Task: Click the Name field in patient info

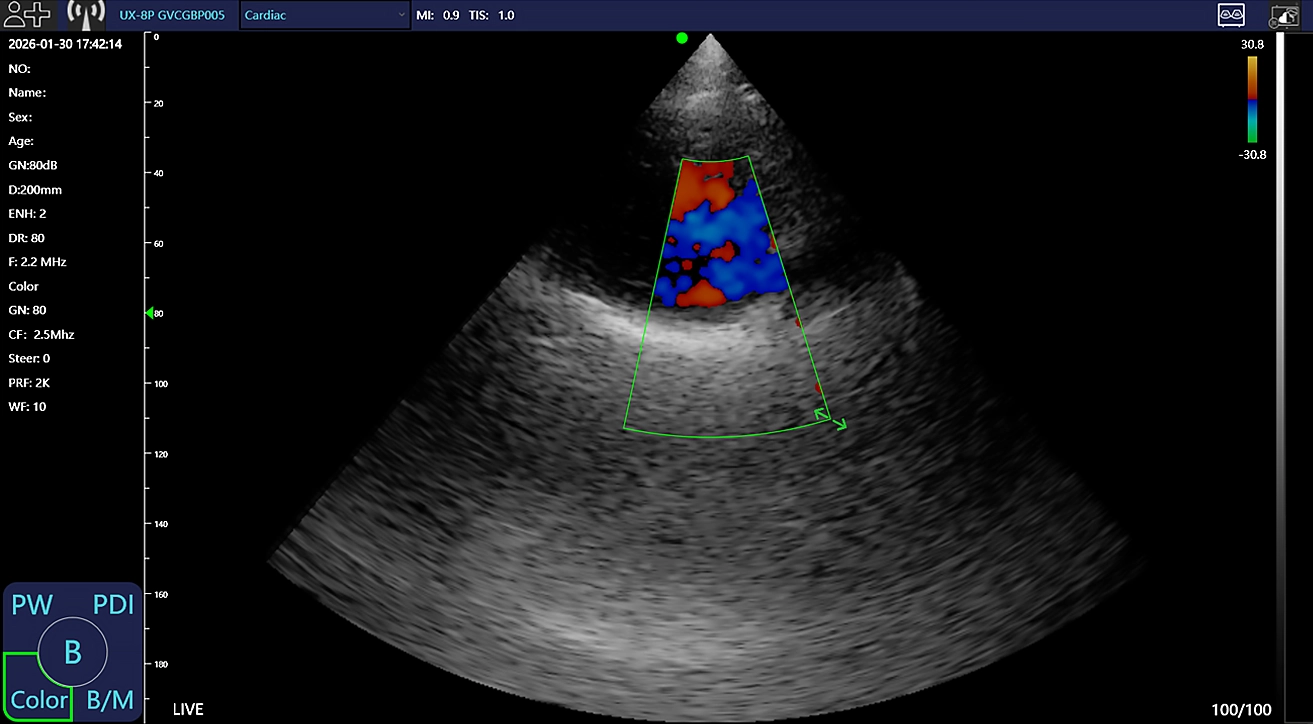Action: pyautogui.click(x=28, y=93)
